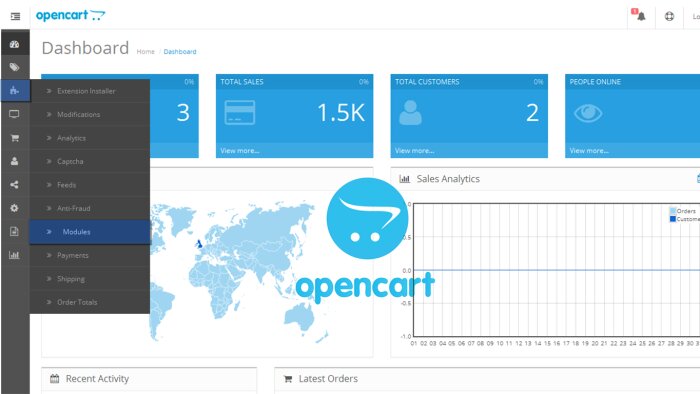
Task: Click the Sales Analytics chart icon
Action: click(404, 179)
